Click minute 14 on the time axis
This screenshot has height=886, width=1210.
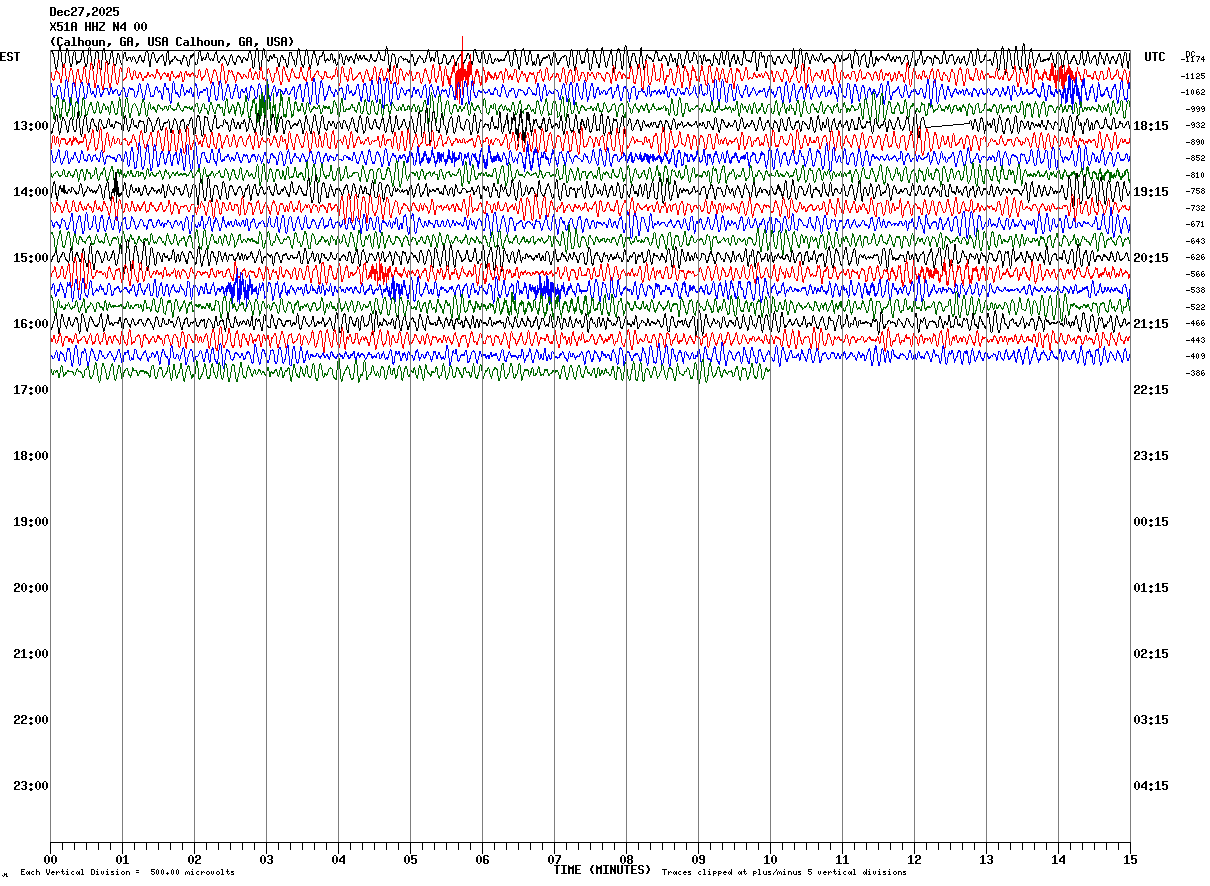1058,860
